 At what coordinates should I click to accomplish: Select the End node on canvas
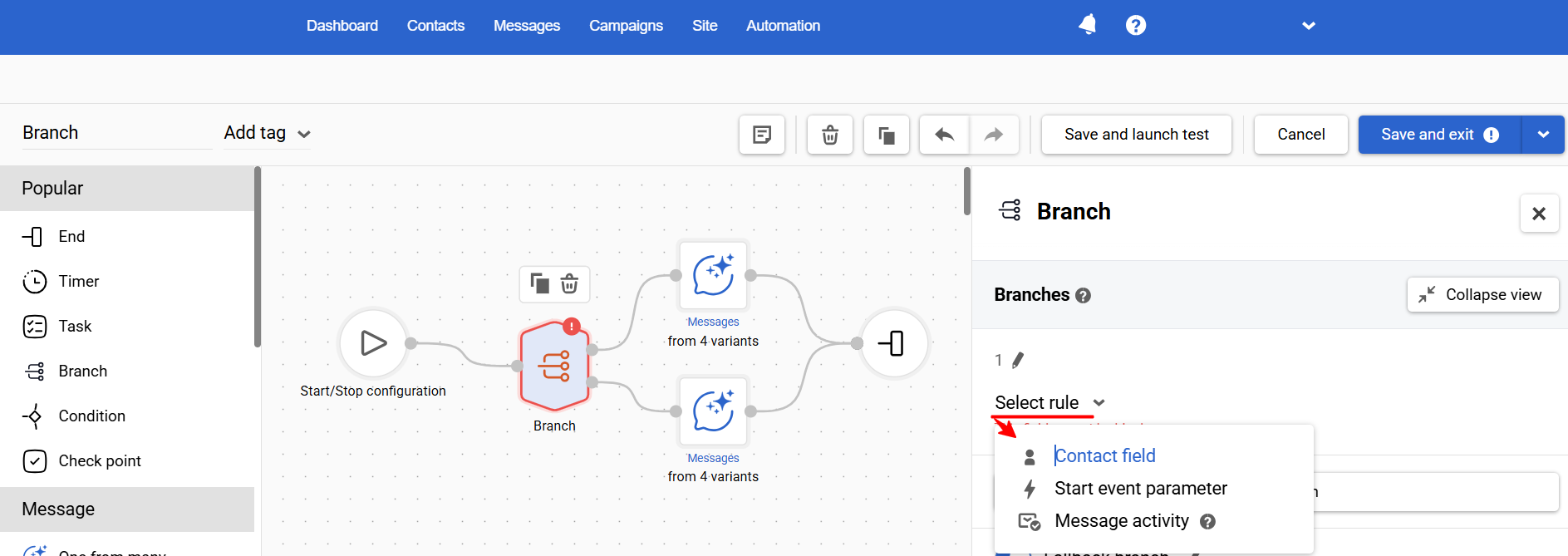[894, 343]
